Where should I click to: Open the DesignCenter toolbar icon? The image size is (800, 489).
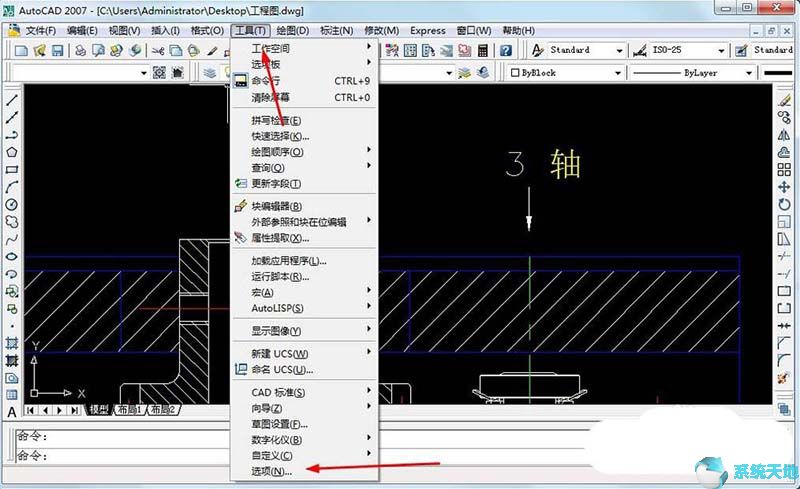click(410, 51)
